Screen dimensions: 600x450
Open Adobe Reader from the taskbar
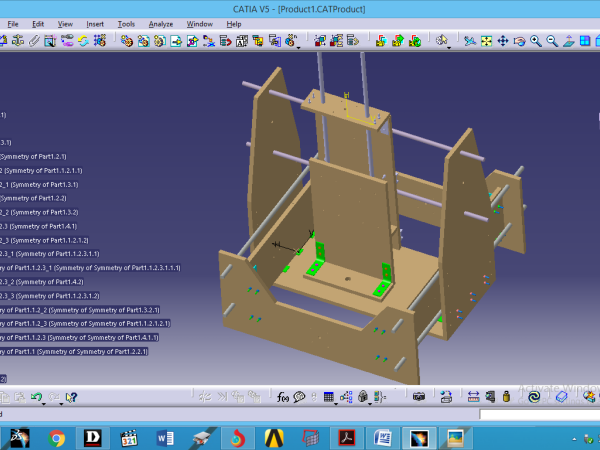click(x=347, y=438)
